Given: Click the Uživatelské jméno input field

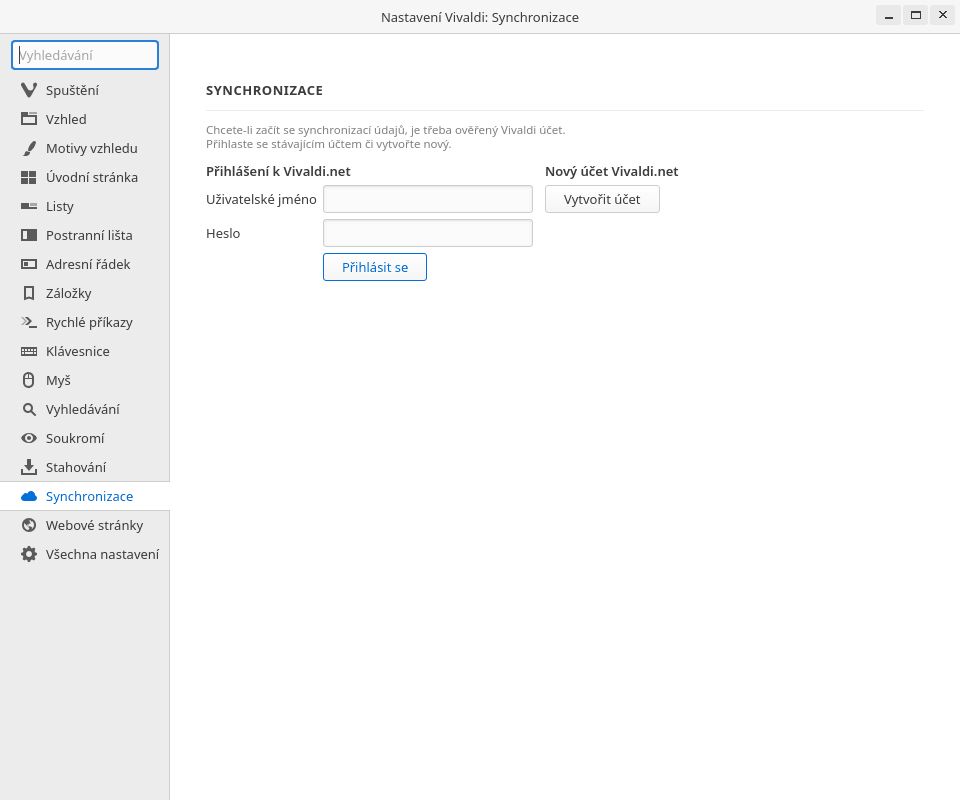Looking at the screenshot, I should click(427, 199).
